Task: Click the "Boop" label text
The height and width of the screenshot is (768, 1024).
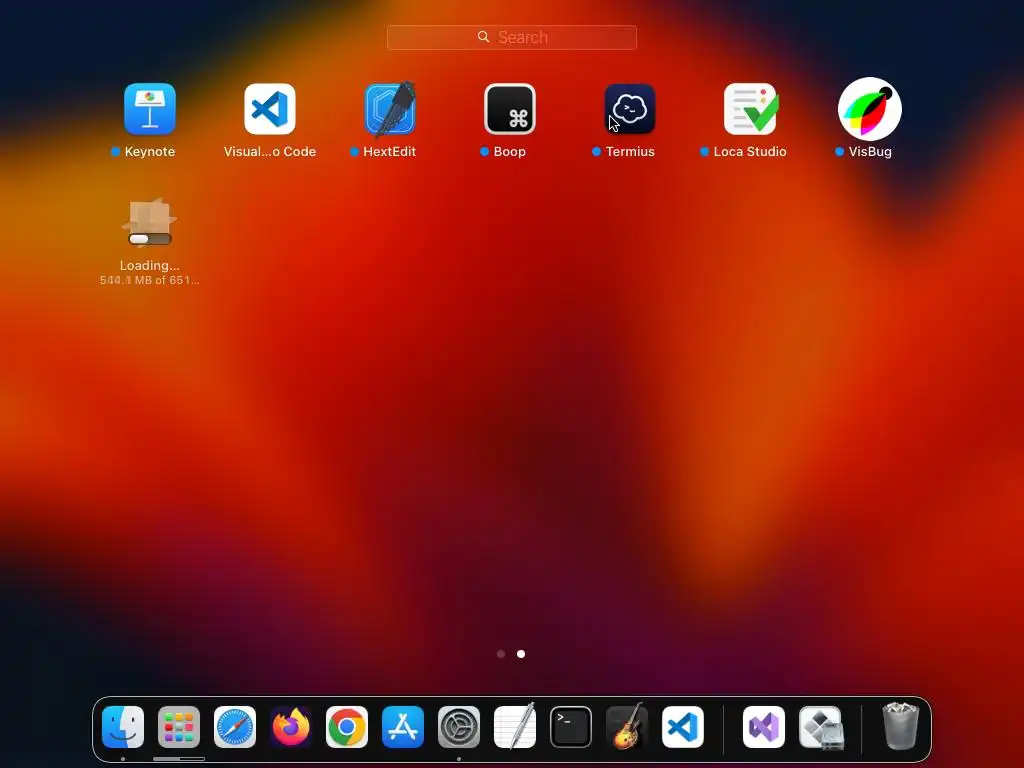Action: (x=509, y=152)
